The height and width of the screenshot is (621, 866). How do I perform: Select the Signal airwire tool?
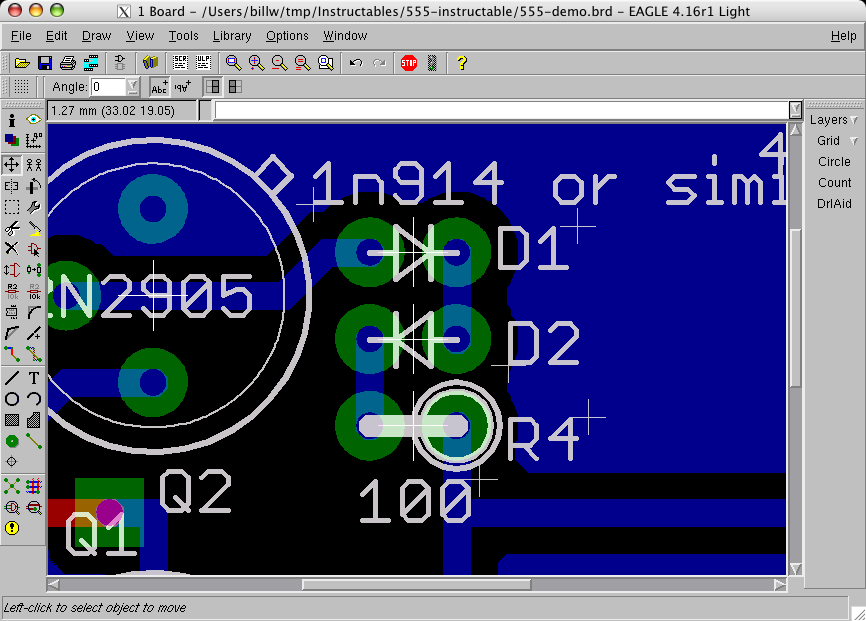pyautogui.click(x=34, y=441)
